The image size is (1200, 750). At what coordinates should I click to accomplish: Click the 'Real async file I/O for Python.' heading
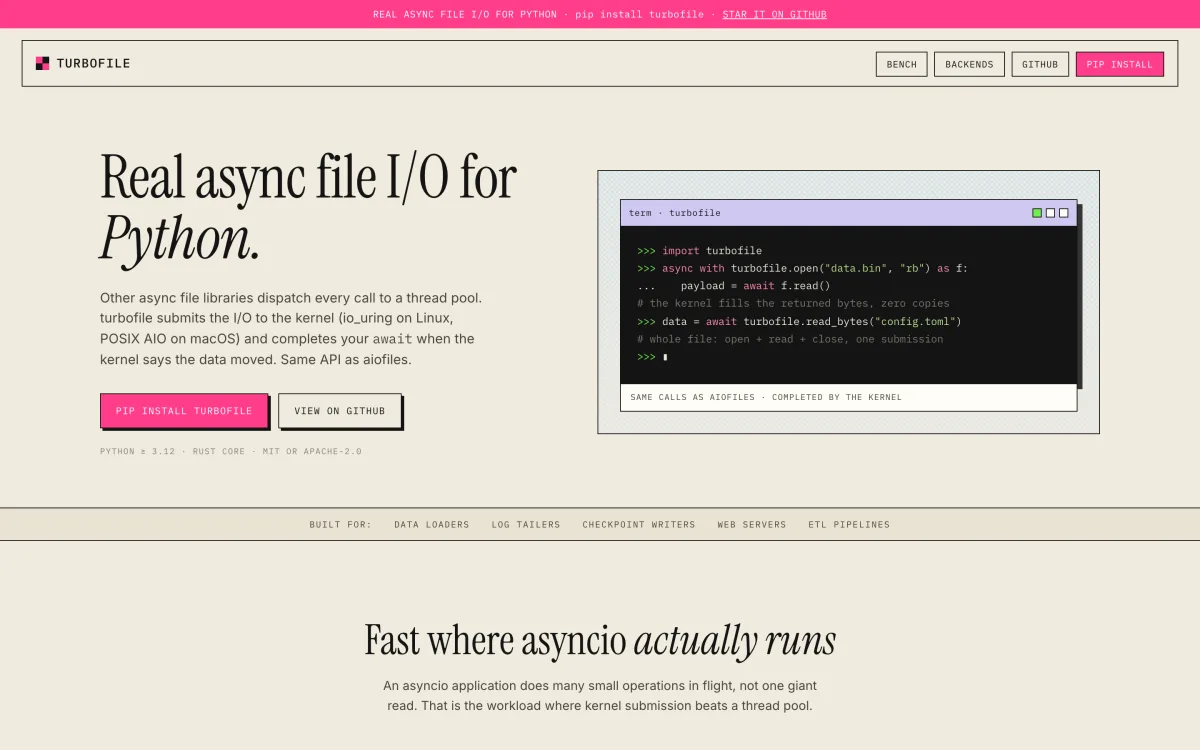point(309,209)
